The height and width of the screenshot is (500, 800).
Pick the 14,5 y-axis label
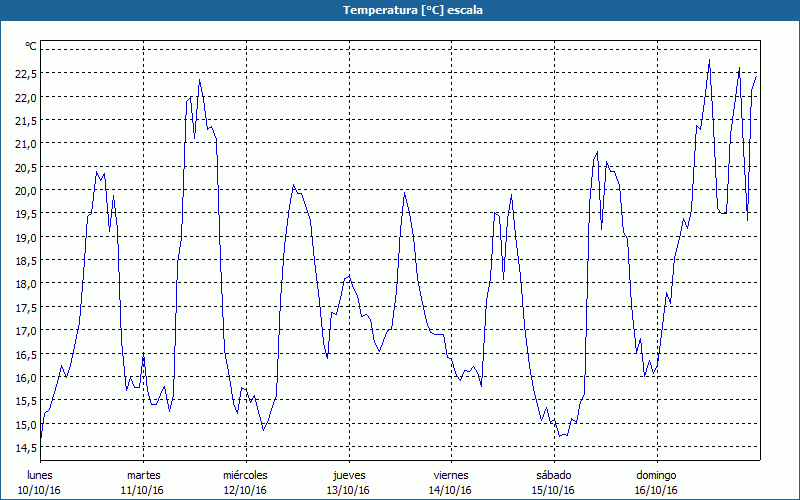click(26, 447)
